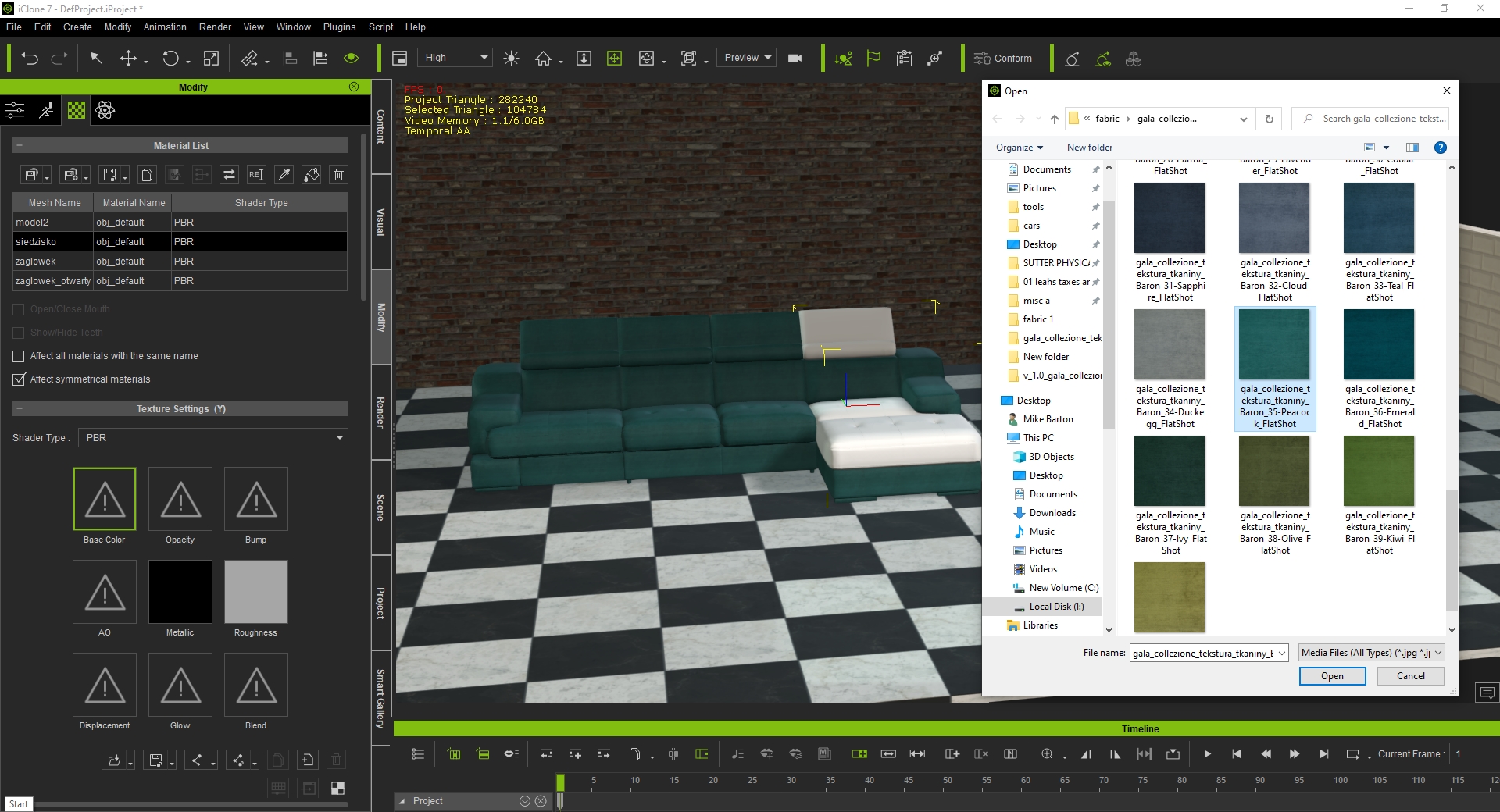Click the timeline playhead at frame 1

pos(560,782)
